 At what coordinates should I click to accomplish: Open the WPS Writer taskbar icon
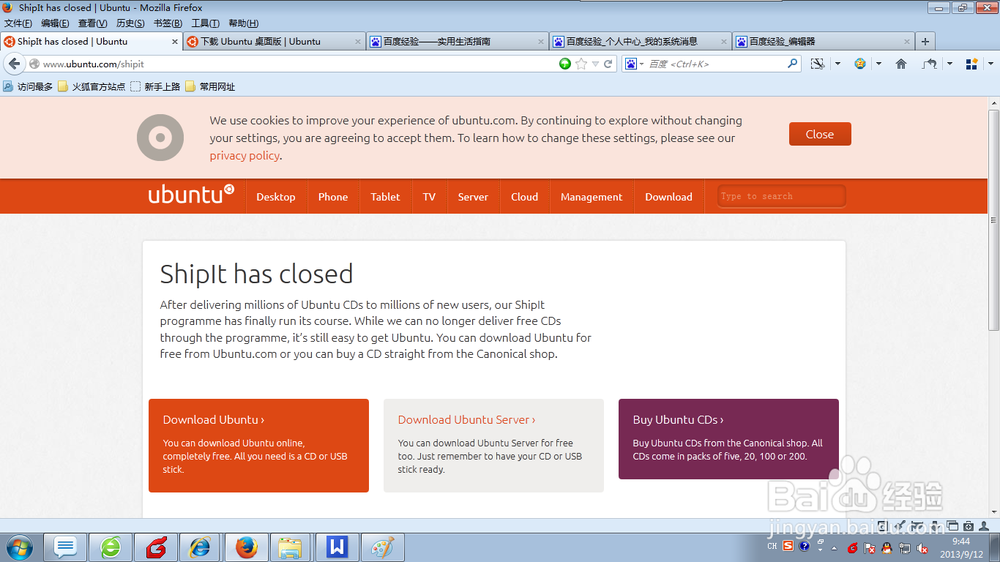[x=337, y=547]
